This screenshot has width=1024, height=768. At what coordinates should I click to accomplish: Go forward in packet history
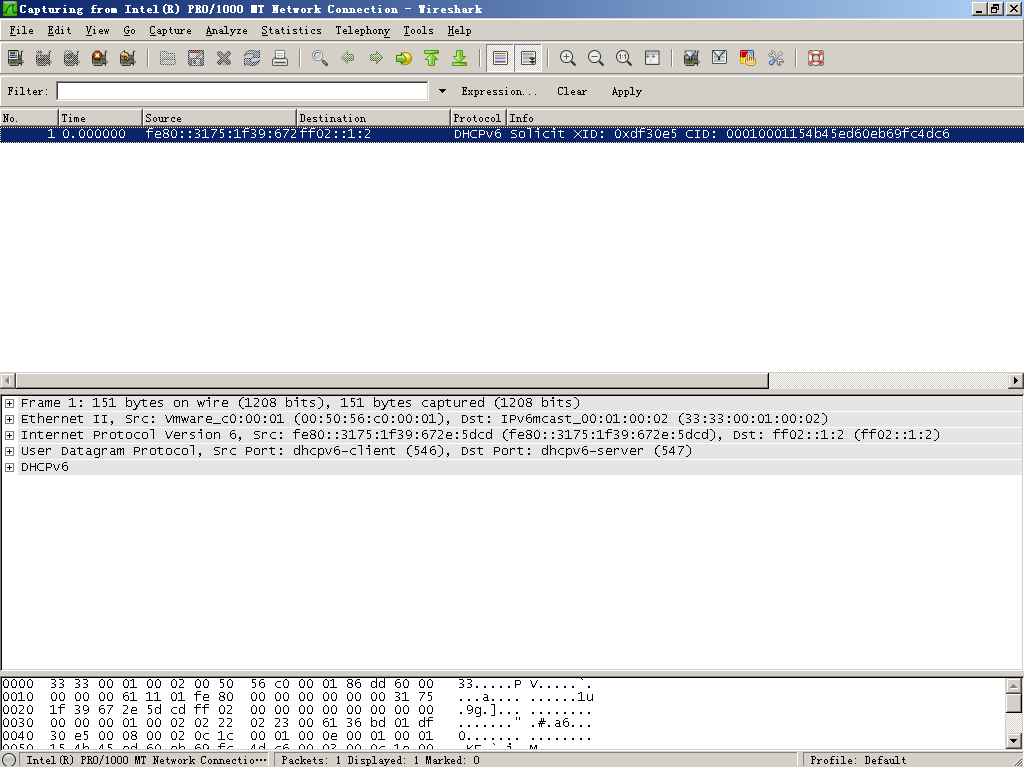pos(376,58)
